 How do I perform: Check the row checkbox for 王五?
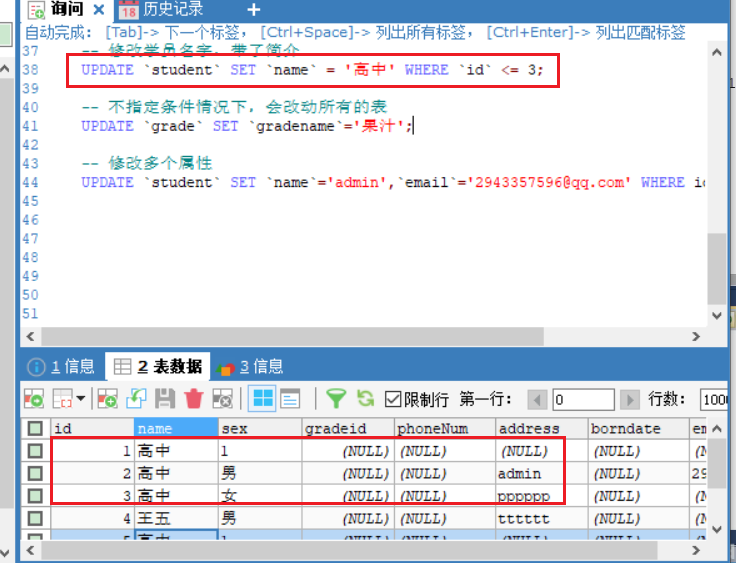pyautogui.click(x=35, y=518)
